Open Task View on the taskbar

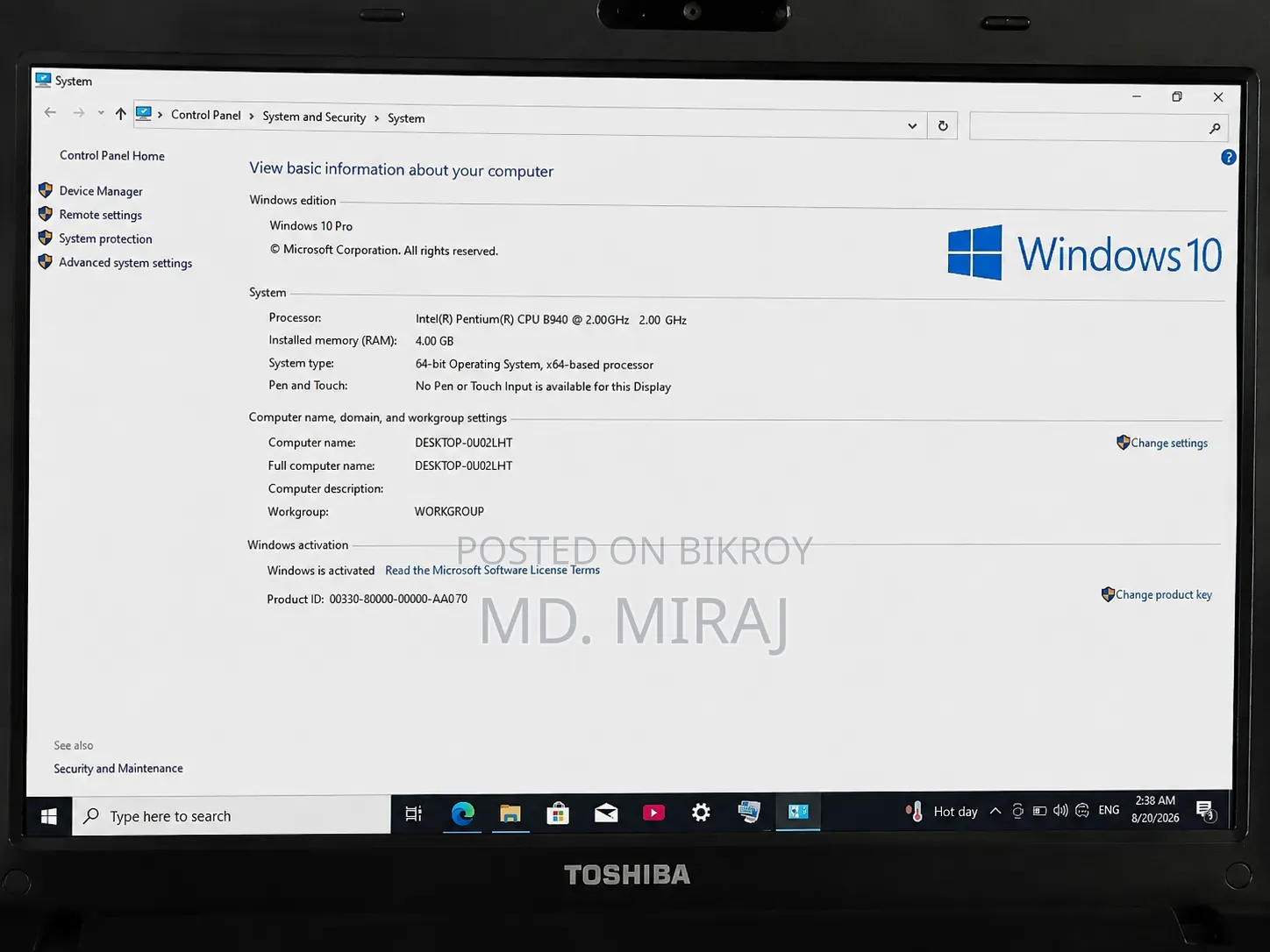(x=414, y=813)
